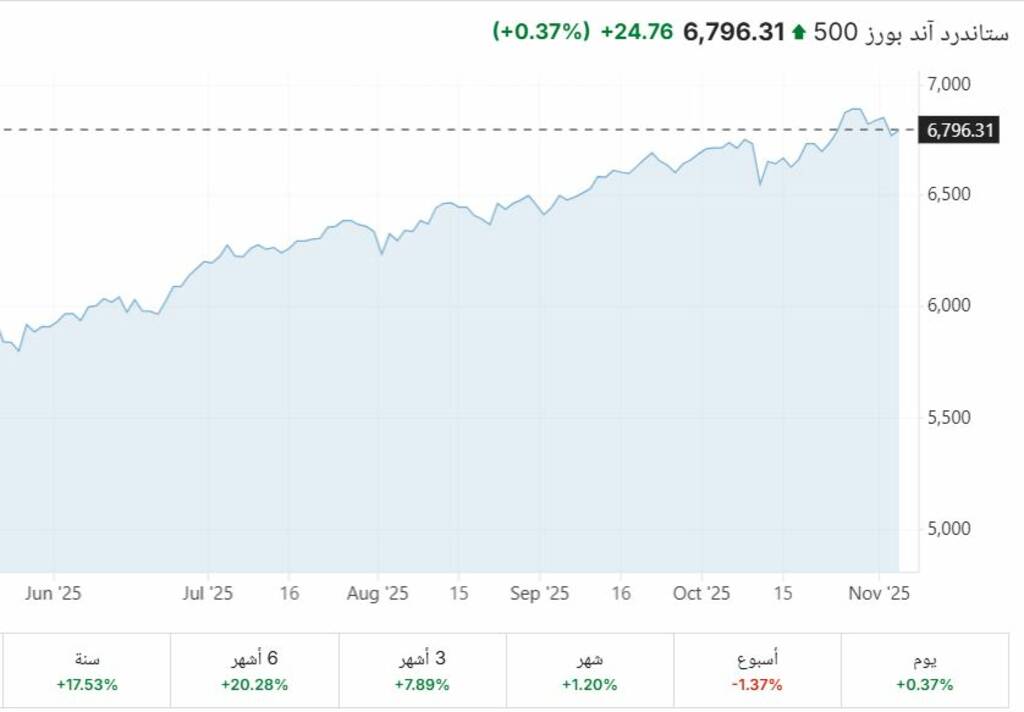Click the black 6,796.31 price tag on axis

pos(960,130)
